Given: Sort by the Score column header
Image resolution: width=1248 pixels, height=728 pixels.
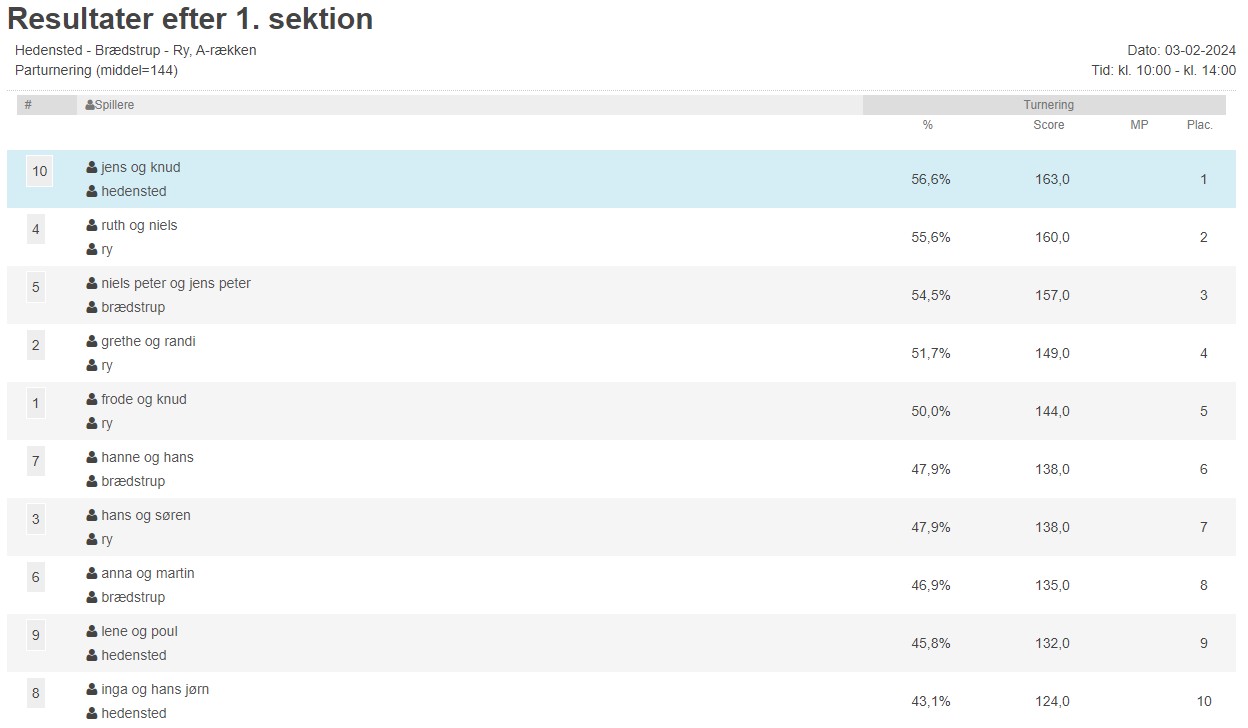Looking at the screenshot, I should [x=1049, y=125].
